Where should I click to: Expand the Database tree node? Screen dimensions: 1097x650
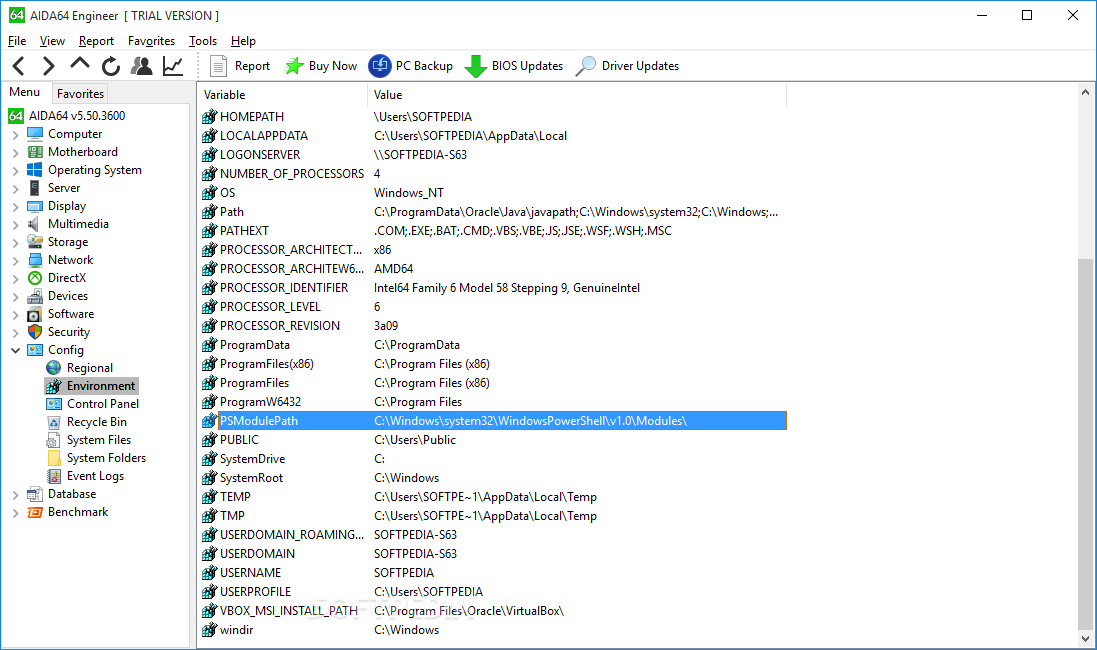(x=15, y=495)
